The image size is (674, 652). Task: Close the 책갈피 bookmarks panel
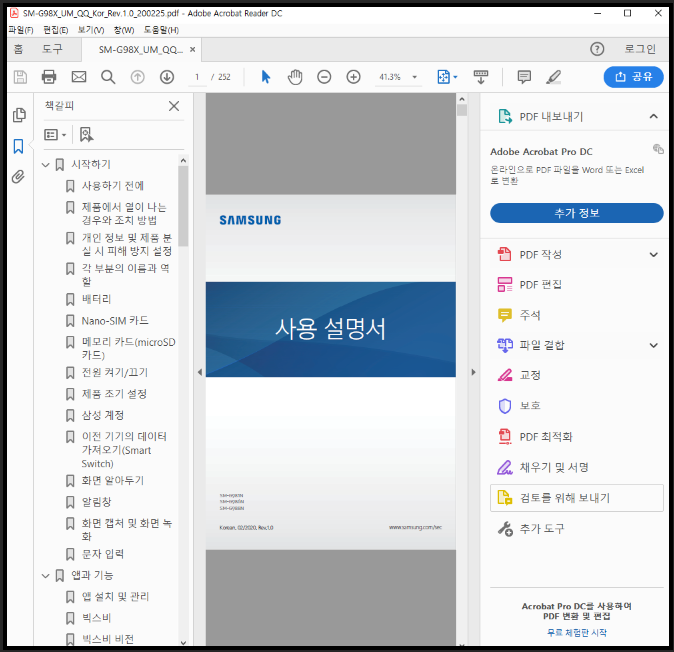point(174,106)
